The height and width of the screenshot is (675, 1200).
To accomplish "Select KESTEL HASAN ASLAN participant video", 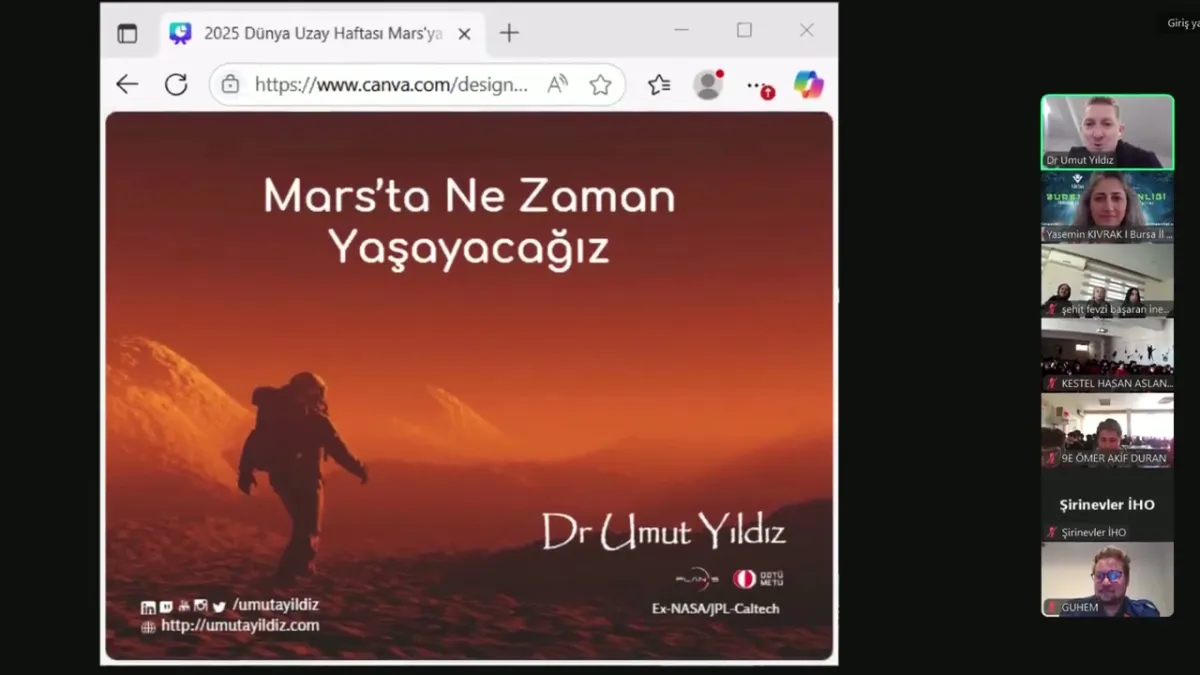I will [x=1107, y=355].
